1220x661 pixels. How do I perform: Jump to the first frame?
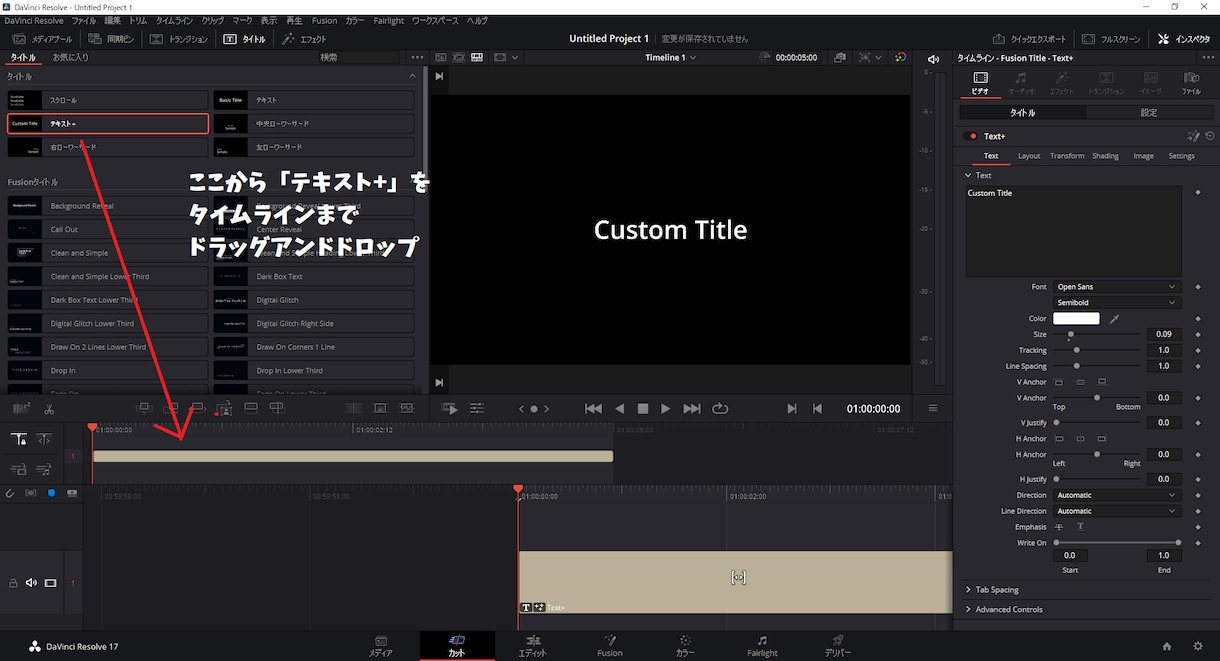593,409
